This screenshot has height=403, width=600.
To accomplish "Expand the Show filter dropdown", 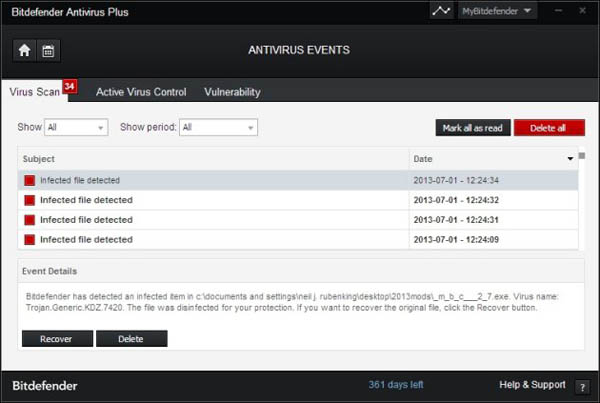I will coord(76,127).
